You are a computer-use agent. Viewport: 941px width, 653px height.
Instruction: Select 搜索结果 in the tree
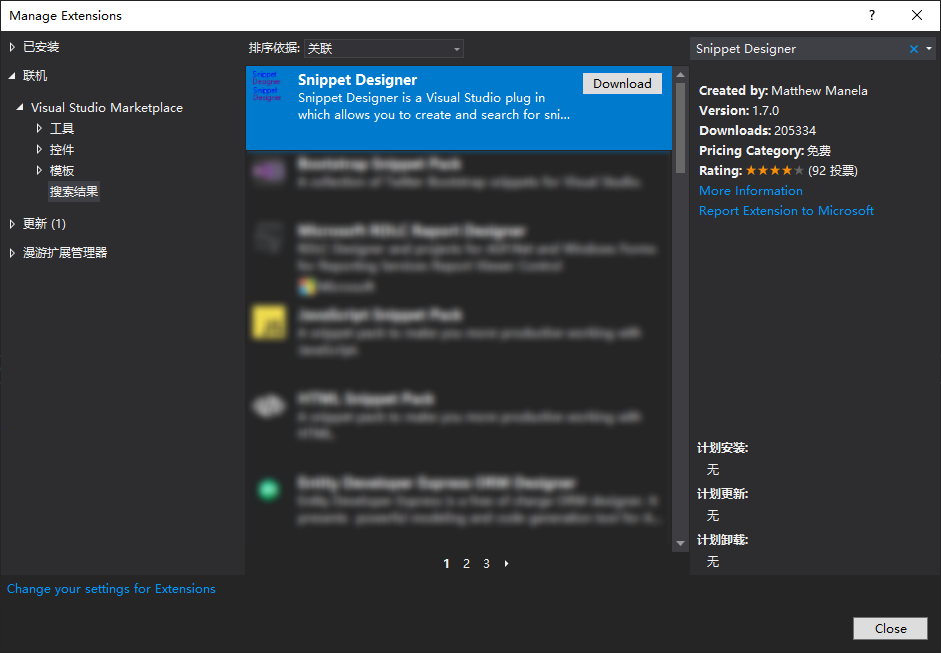(74, 191)
